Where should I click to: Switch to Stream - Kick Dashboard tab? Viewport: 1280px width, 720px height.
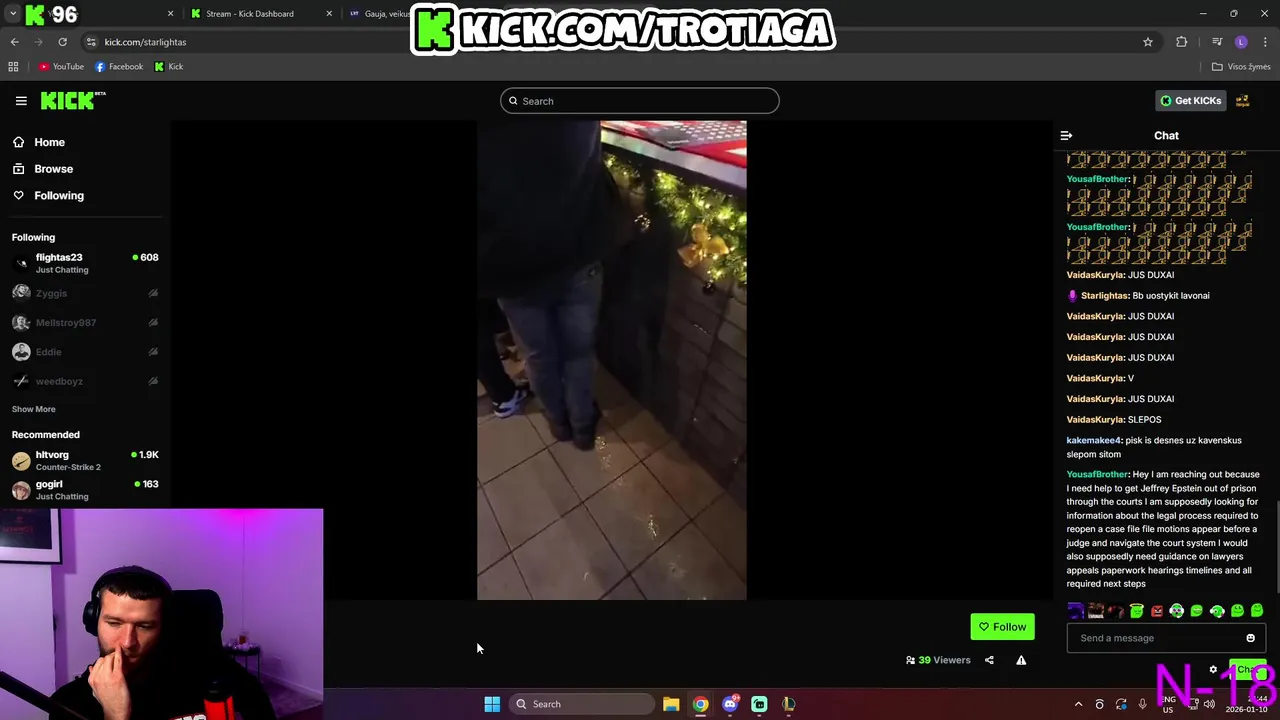[250, 14]
